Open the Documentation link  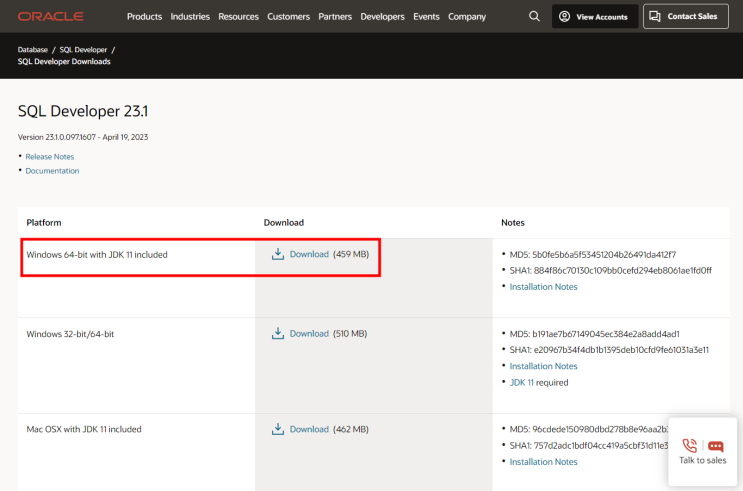[52, 171]
